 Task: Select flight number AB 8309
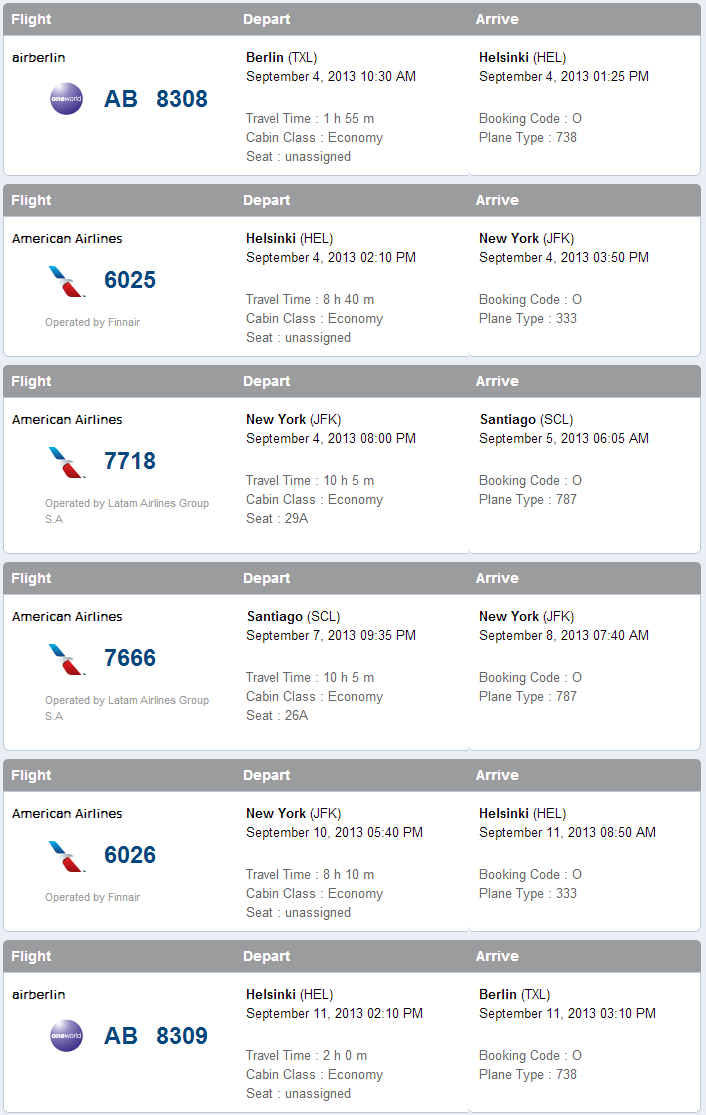coord(156,1036)
